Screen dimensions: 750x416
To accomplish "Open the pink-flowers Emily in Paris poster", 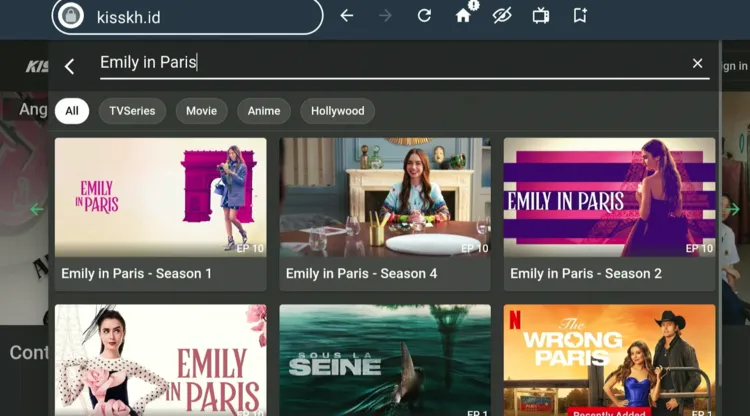I will point(161,360).
